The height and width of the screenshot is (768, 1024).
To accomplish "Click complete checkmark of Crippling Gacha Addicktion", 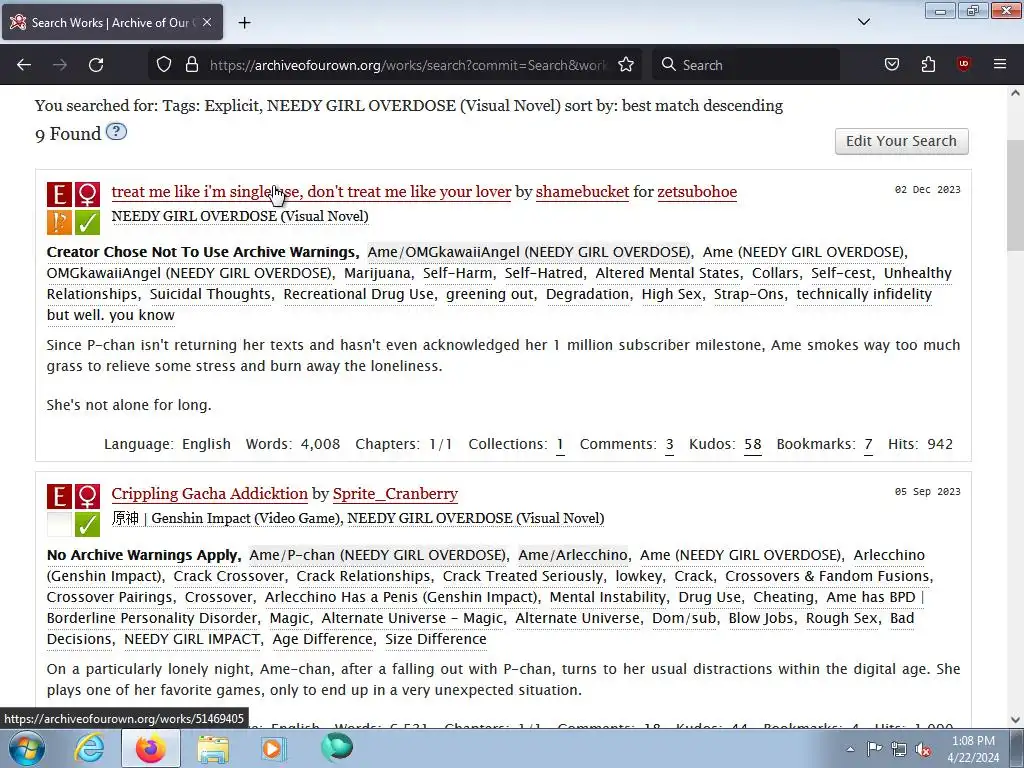I will [87, 524].
